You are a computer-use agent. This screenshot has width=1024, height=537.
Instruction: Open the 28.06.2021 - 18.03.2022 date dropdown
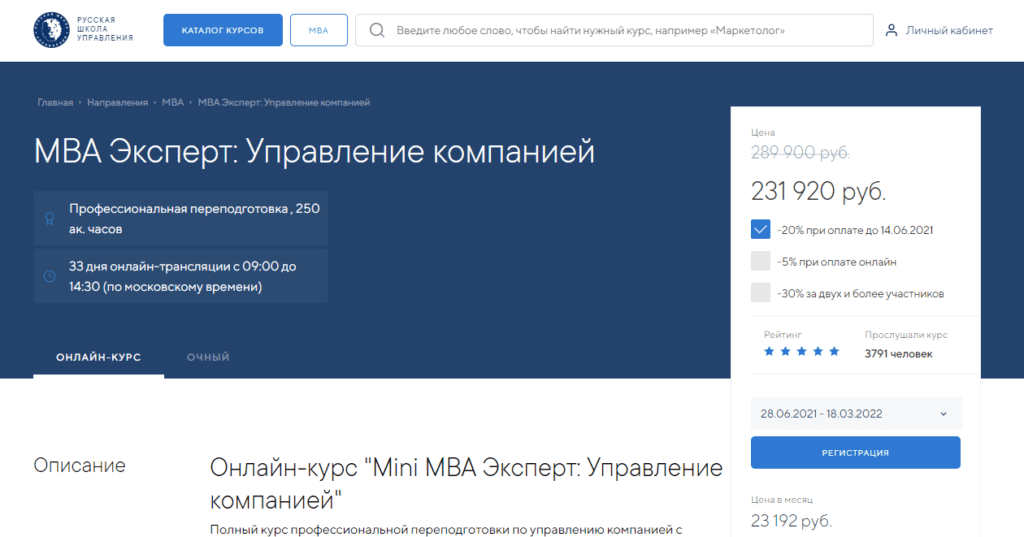(856, 414)
